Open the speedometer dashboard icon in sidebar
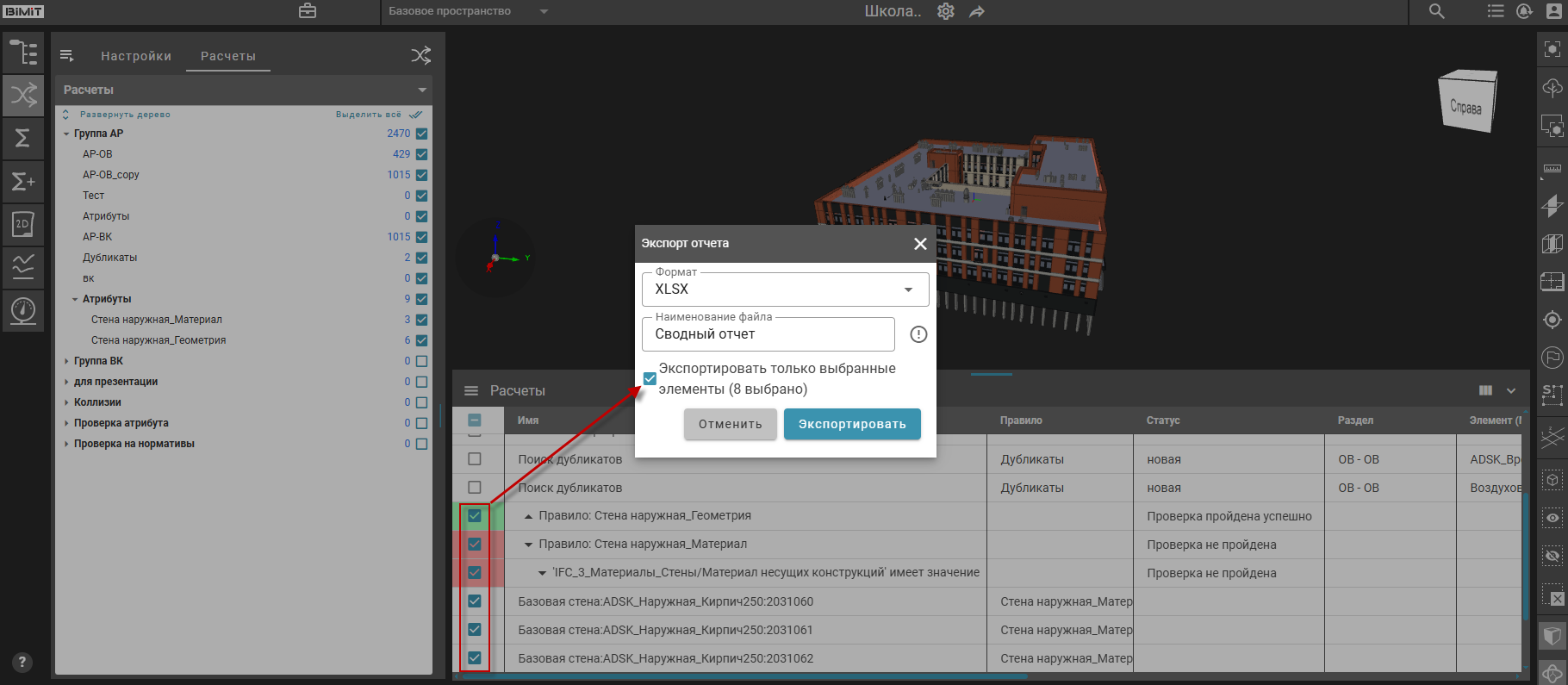Viewport: 1568px width, 685px height. point(23,310)
